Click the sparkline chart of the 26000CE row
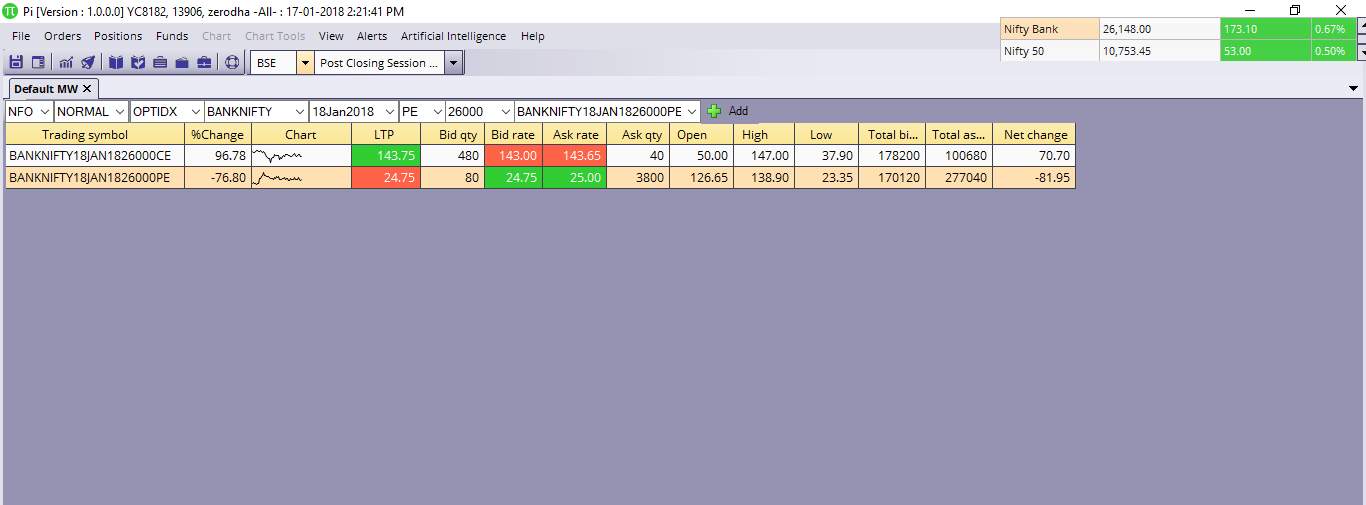 [278, 156]
